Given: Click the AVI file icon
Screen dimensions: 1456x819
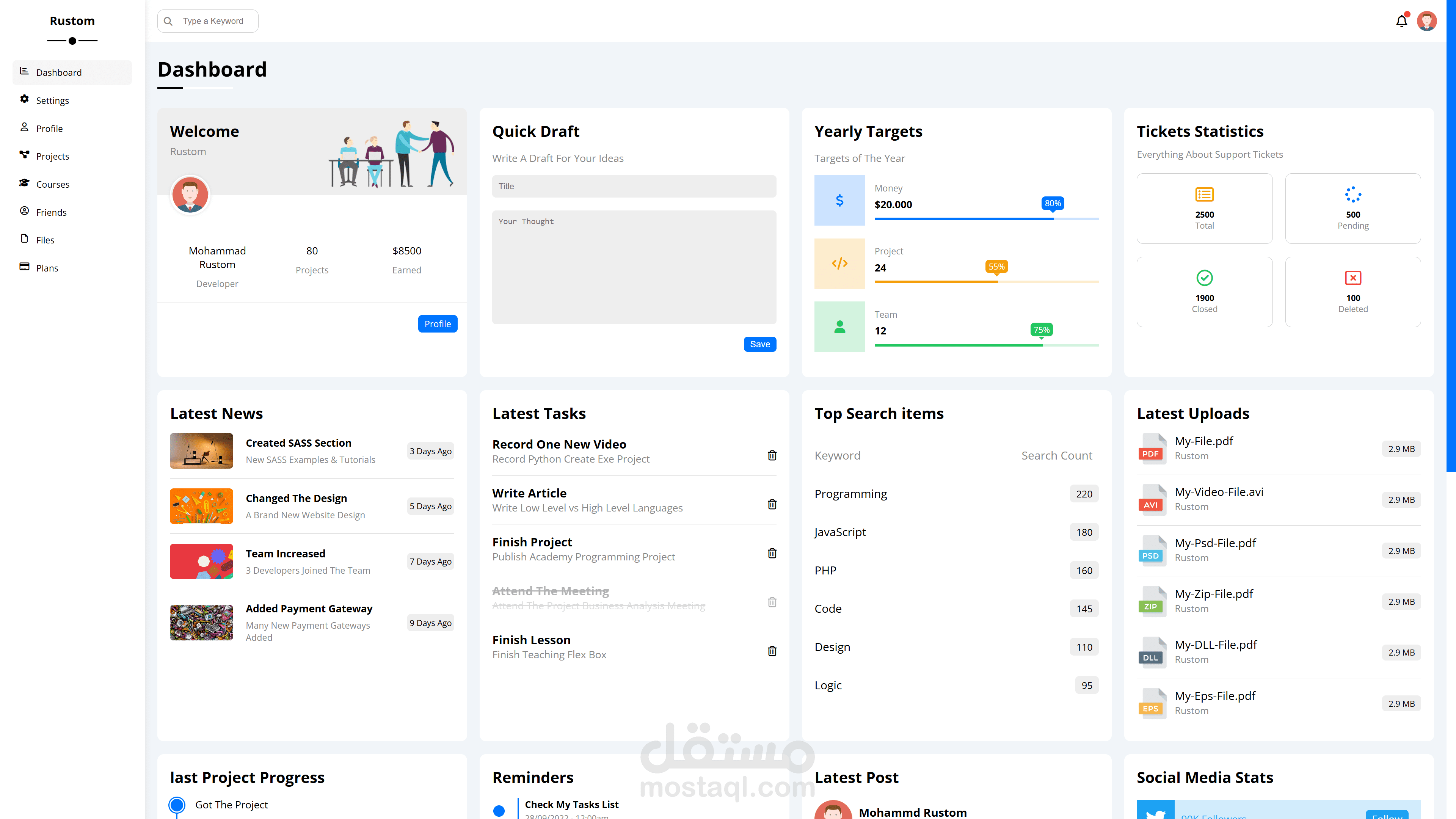Looking at the screenshot, I should point(1152,500).
